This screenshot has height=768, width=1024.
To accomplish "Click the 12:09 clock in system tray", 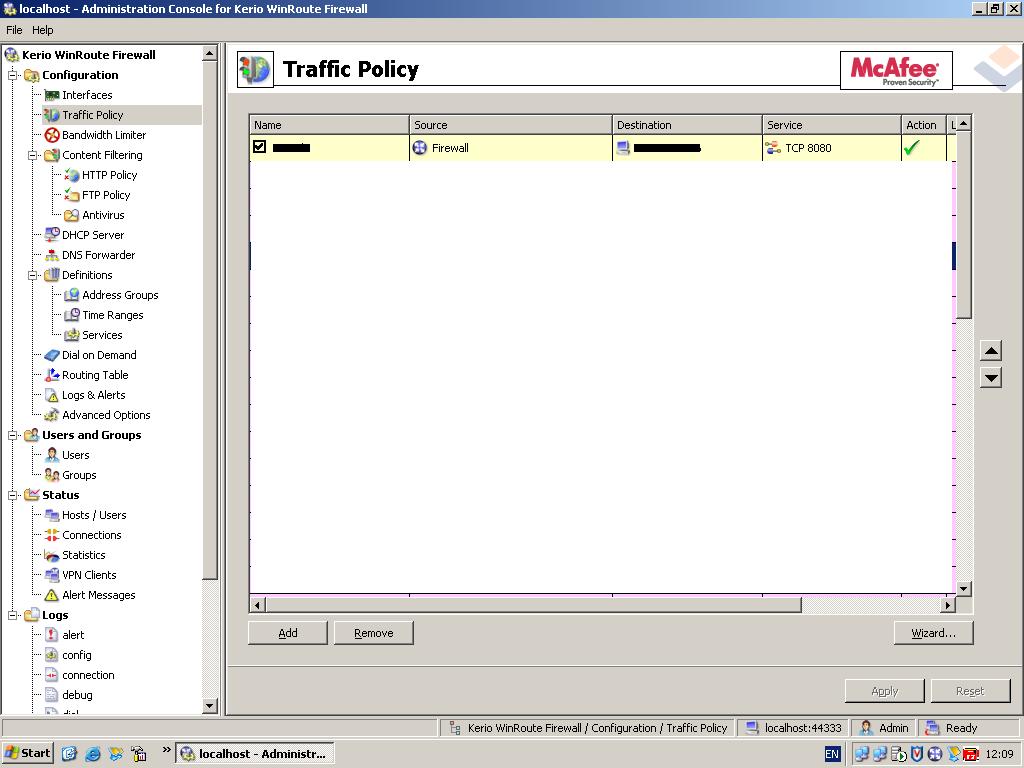I will click(999, 754).
